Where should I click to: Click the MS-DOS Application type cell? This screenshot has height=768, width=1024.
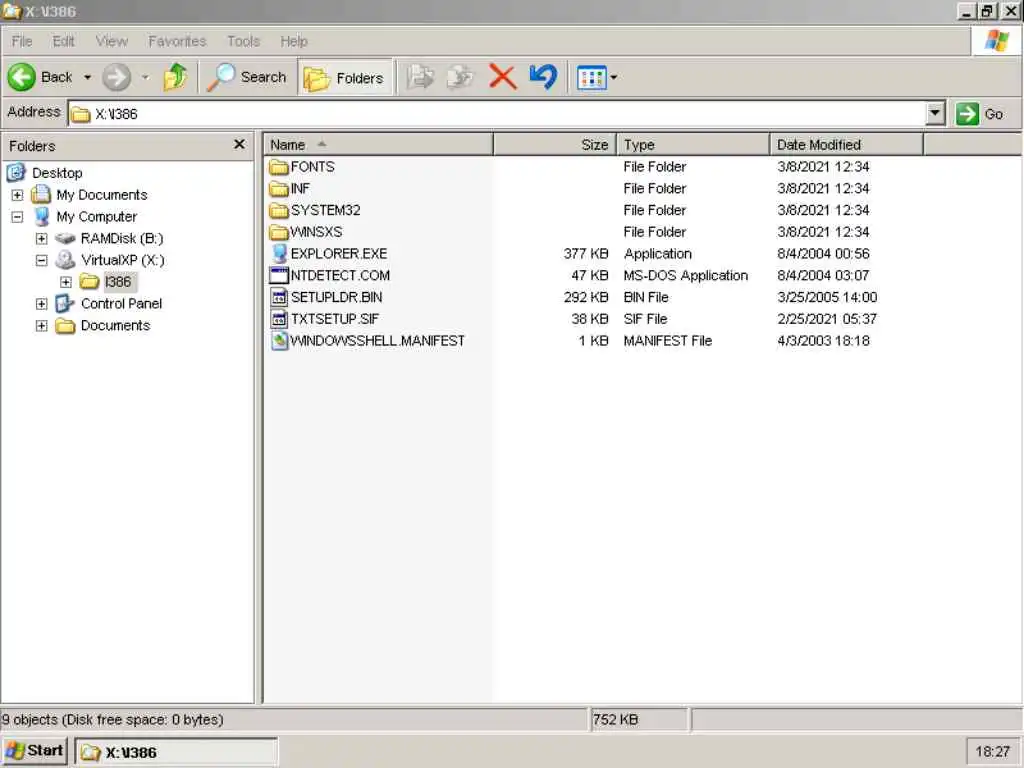pyautogui.click(x=686, y=276)
